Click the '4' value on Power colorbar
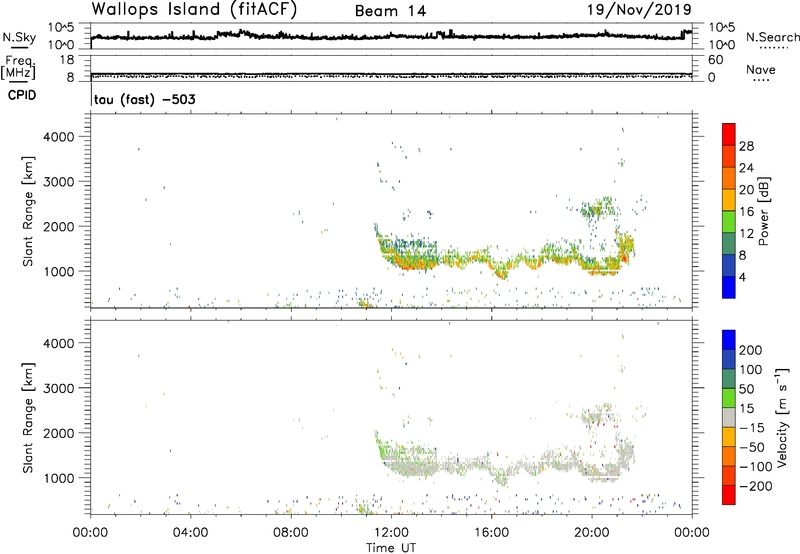 pos(742,277)
